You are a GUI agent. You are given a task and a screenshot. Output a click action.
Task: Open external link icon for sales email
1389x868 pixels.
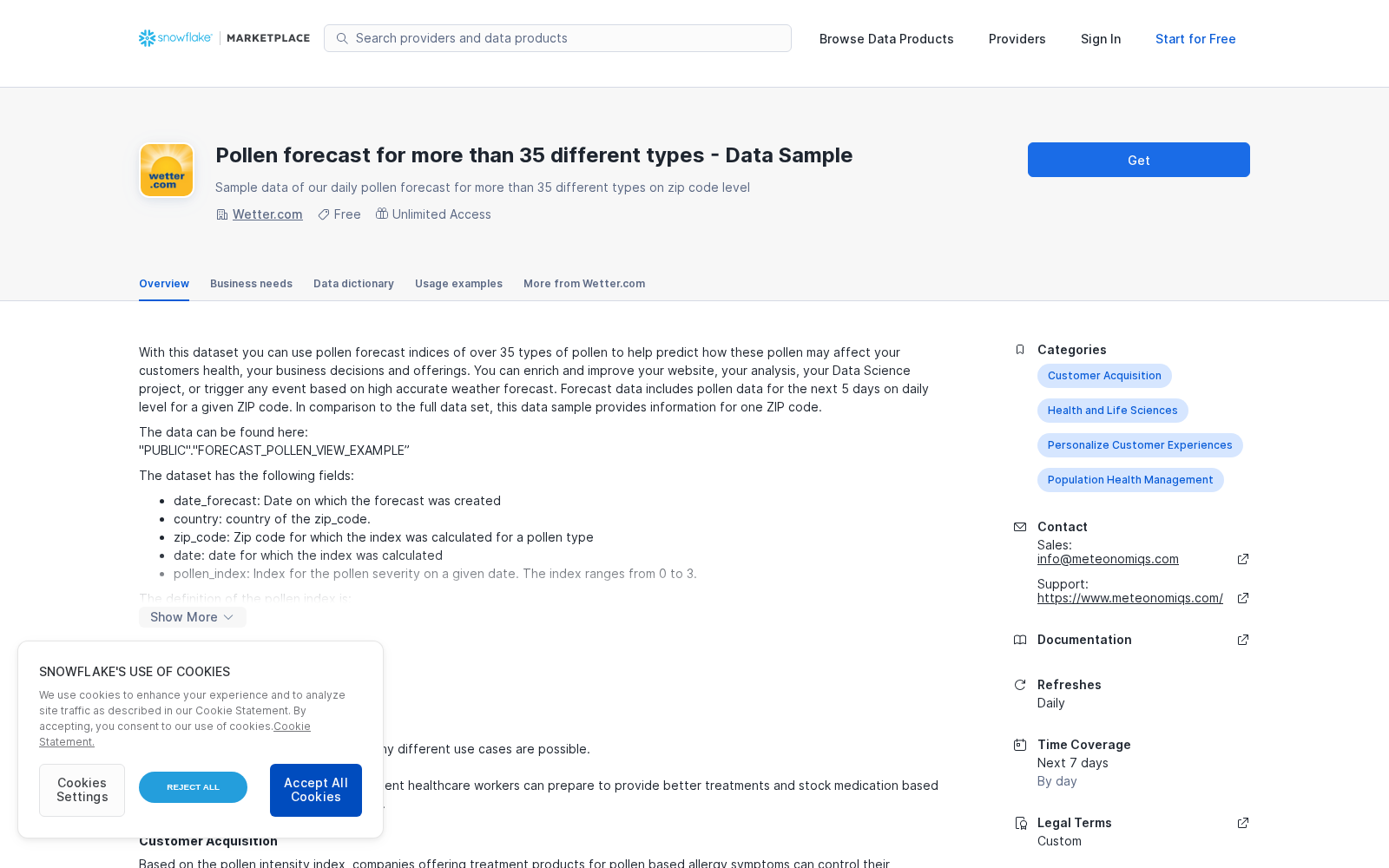[x=1243, y=559]
